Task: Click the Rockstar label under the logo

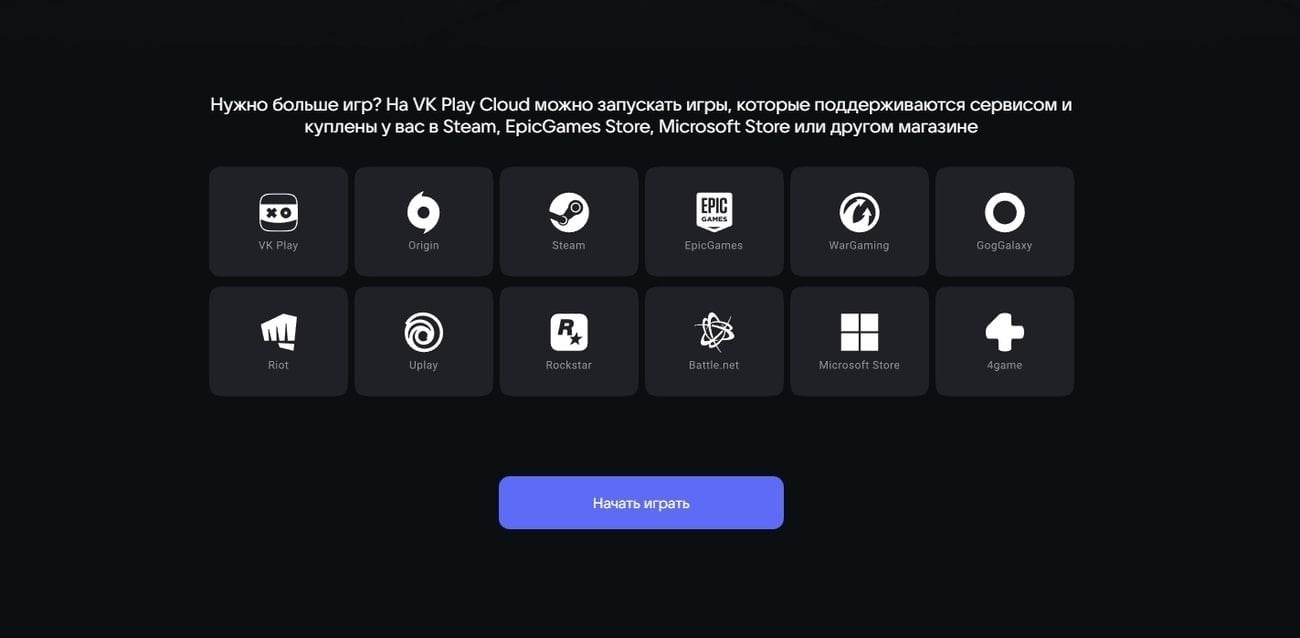Action: (x=569, y=365)
